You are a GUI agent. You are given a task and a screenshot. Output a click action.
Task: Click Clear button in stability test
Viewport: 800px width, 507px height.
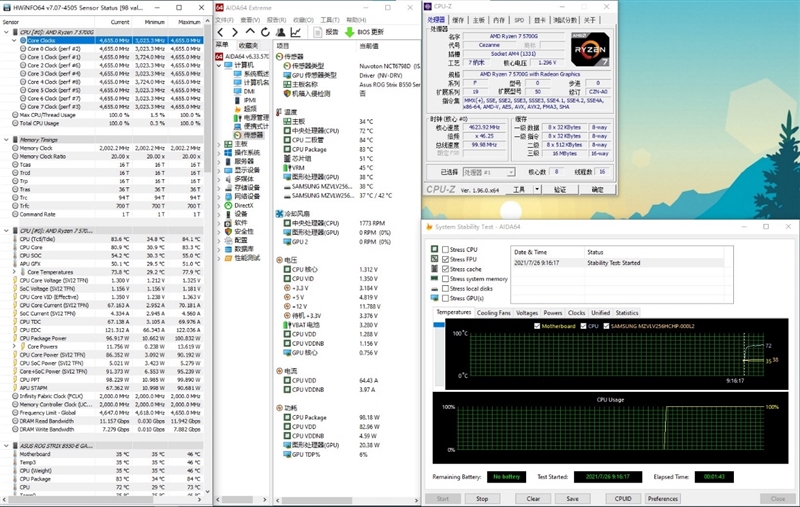coord(533,499)
